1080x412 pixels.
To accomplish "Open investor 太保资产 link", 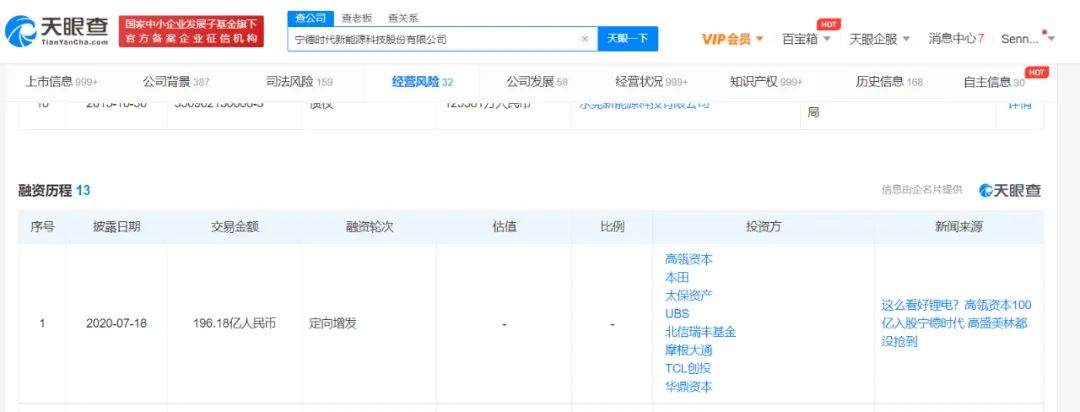I will (689, 295).
